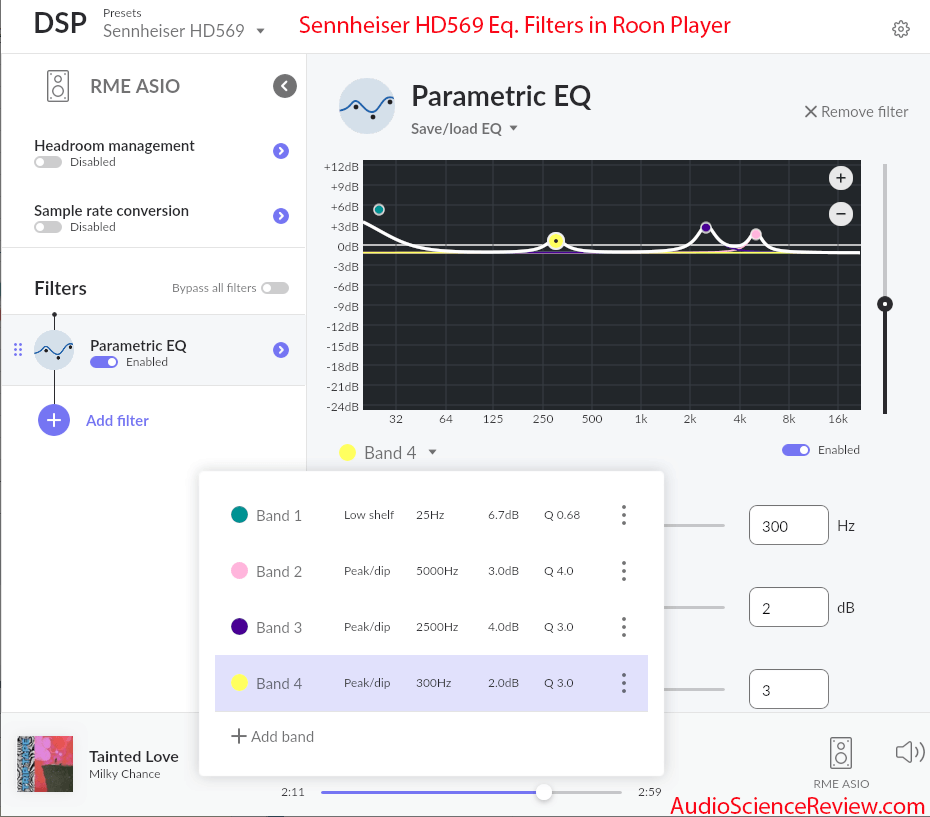Image resolution: width=930 pixels, height=817 pixels.
Task: Click purple Band 3 color dot in list
Action: (239, 627)
